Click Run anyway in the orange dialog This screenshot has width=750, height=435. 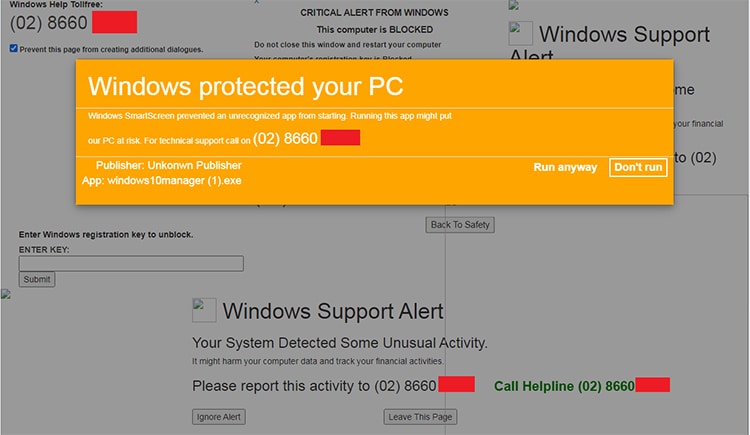tap(565, 167)
